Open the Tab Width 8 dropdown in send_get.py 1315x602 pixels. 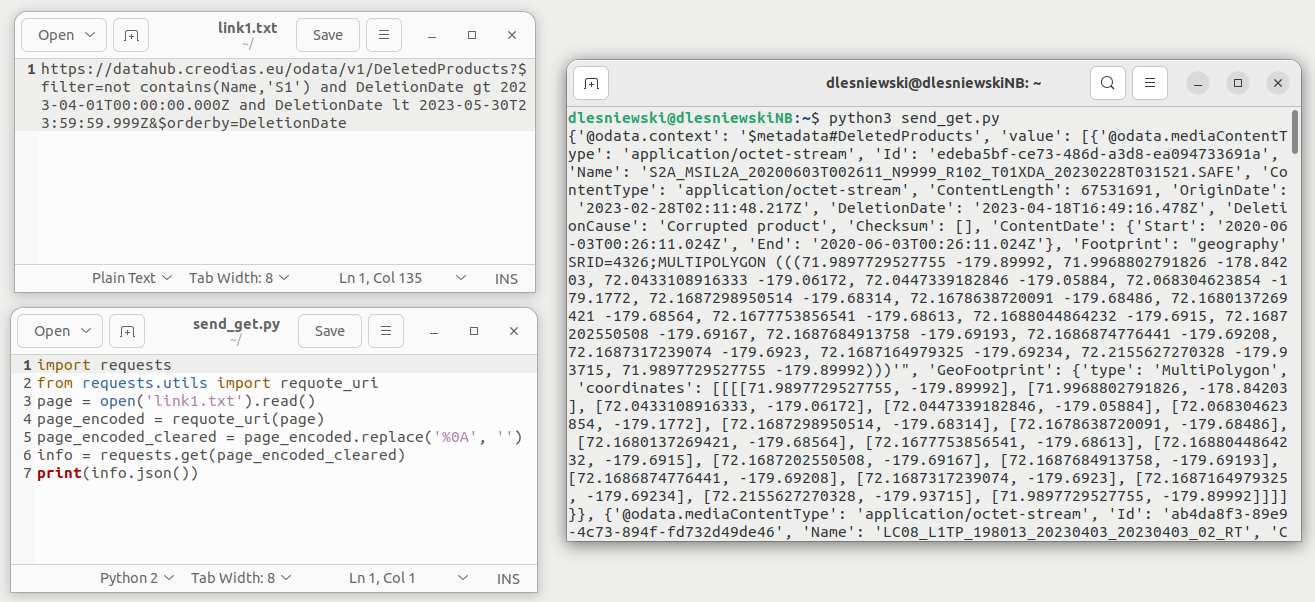[239, 578]
